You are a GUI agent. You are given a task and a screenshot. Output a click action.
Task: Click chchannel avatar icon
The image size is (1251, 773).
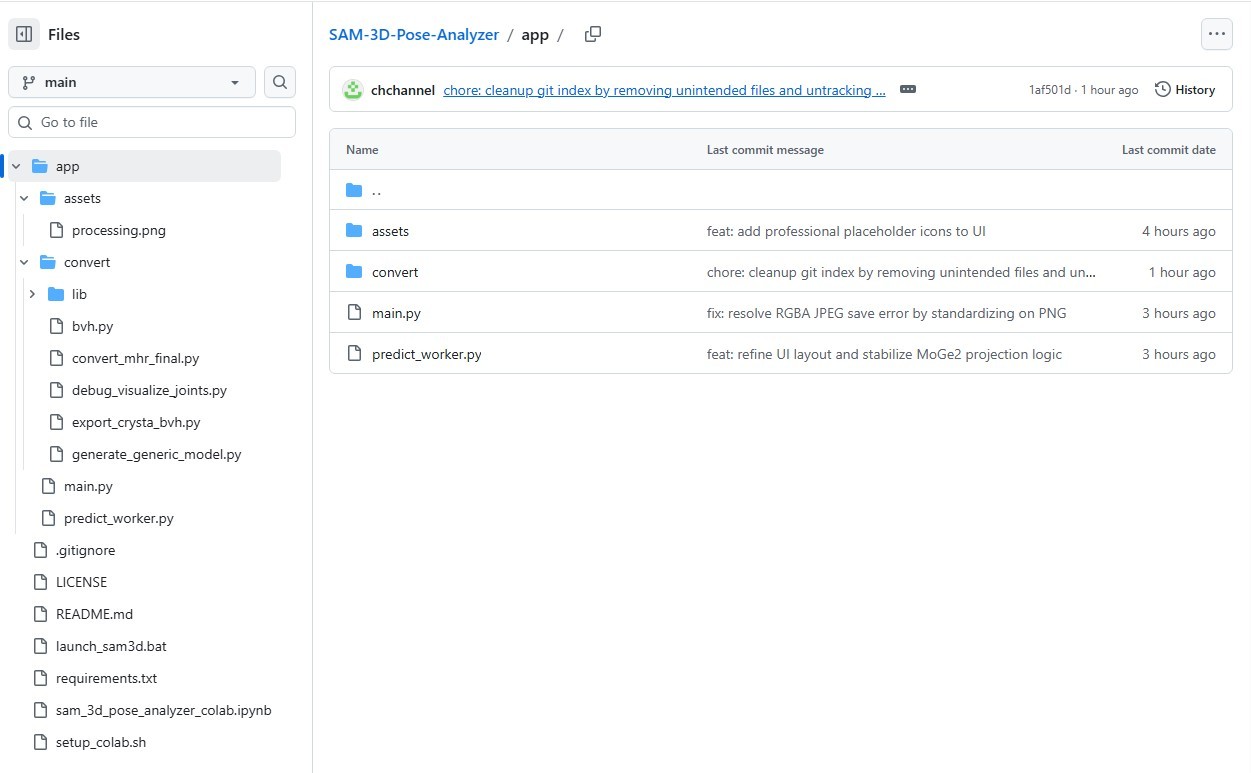point(352,90)
